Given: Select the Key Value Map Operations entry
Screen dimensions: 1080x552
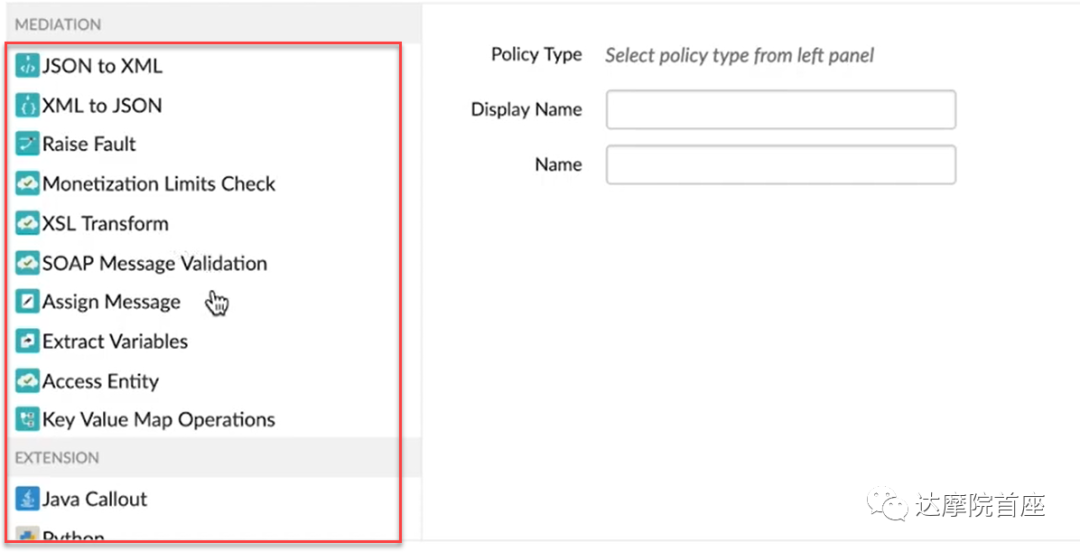Looking at the screenshot, I should pyautogui.click(x=158, y=420).
